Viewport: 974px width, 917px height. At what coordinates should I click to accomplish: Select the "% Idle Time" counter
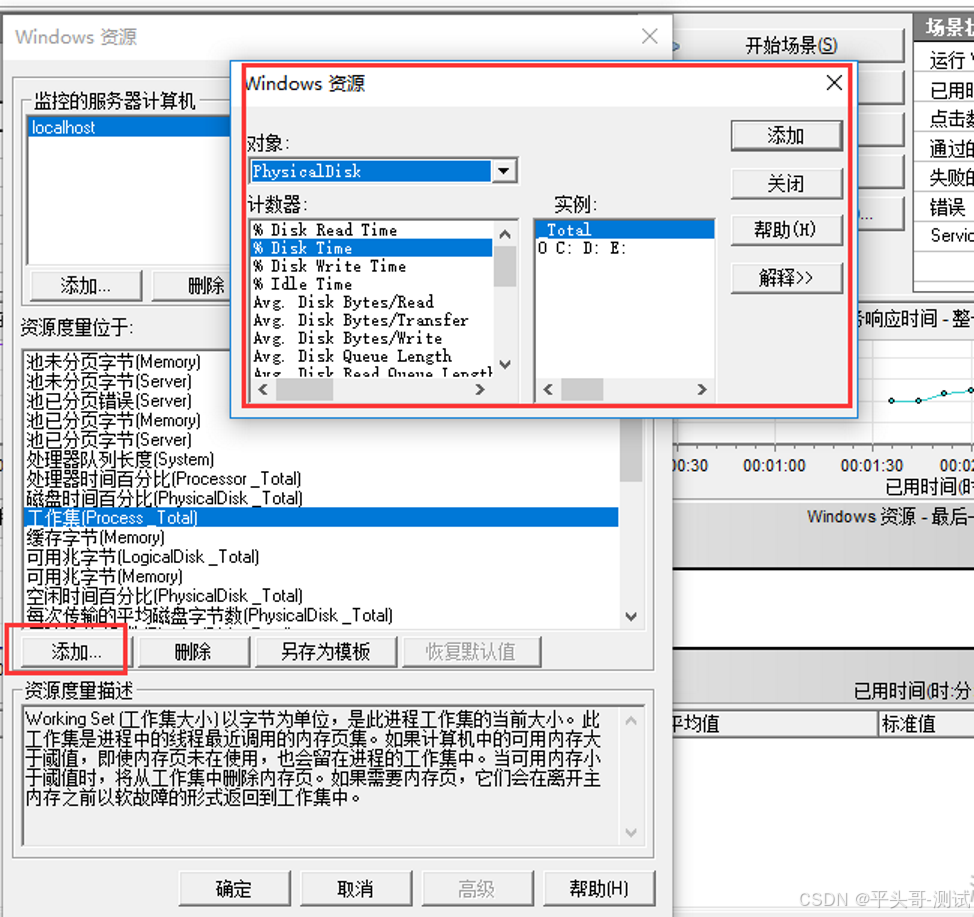(303, 284)
